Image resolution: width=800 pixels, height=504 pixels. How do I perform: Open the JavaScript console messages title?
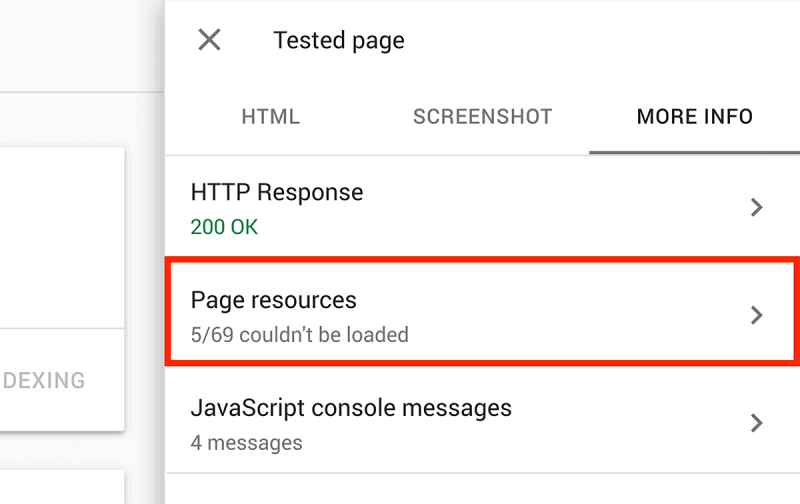351,408
